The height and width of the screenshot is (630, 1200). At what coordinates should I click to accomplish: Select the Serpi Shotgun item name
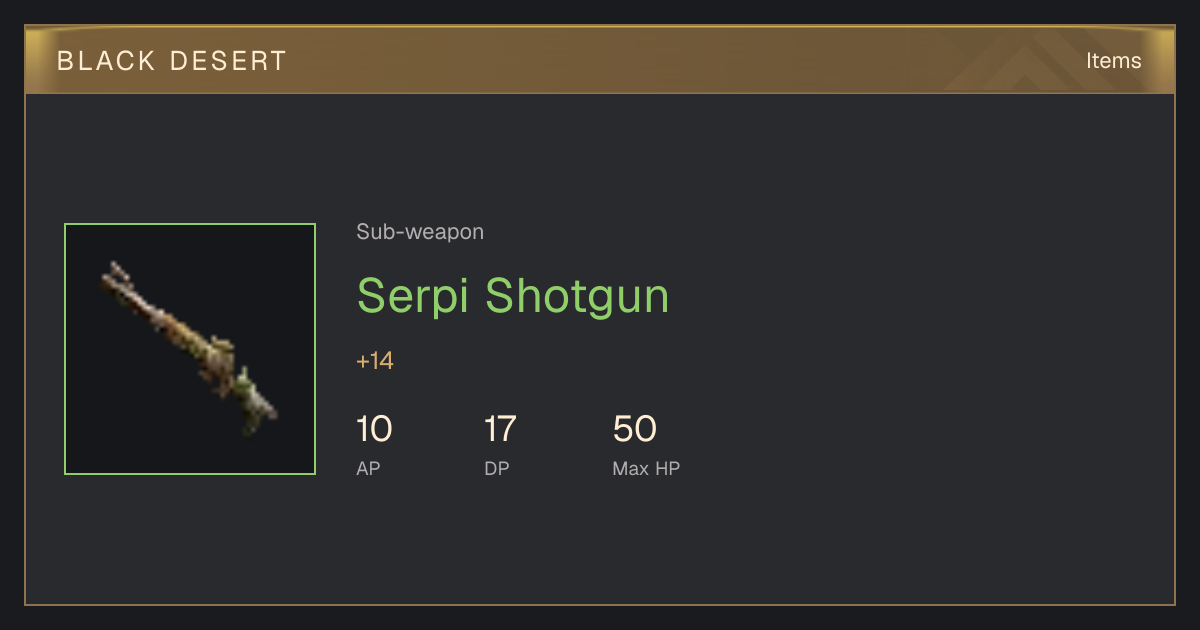point(513,295)
